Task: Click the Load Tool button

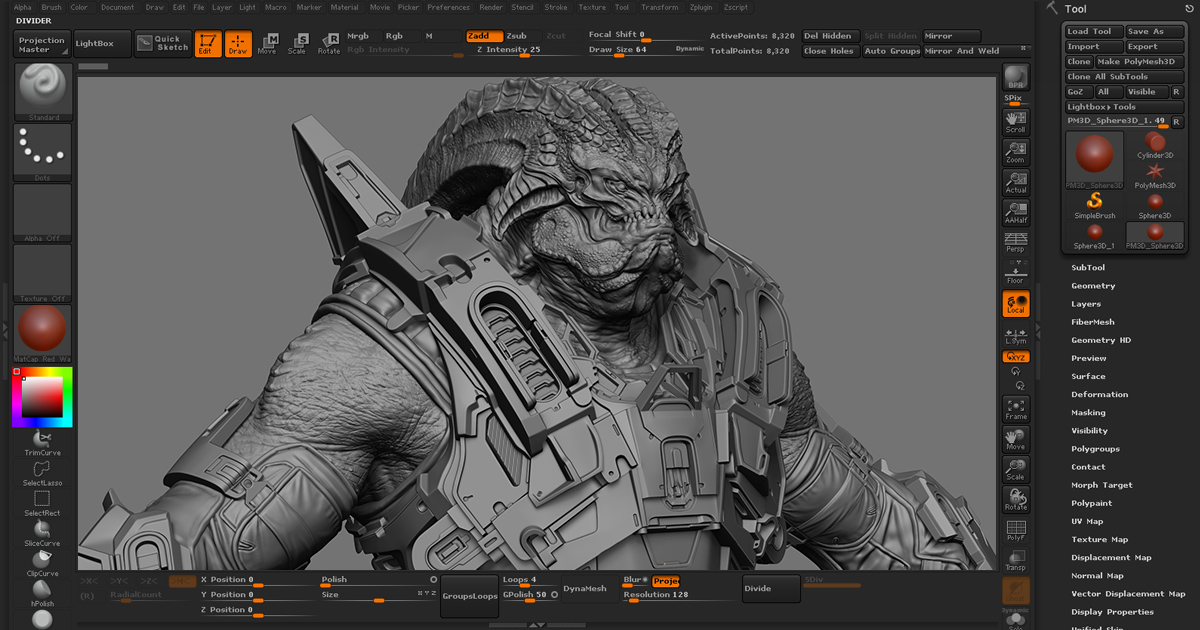Action: 1092,32
